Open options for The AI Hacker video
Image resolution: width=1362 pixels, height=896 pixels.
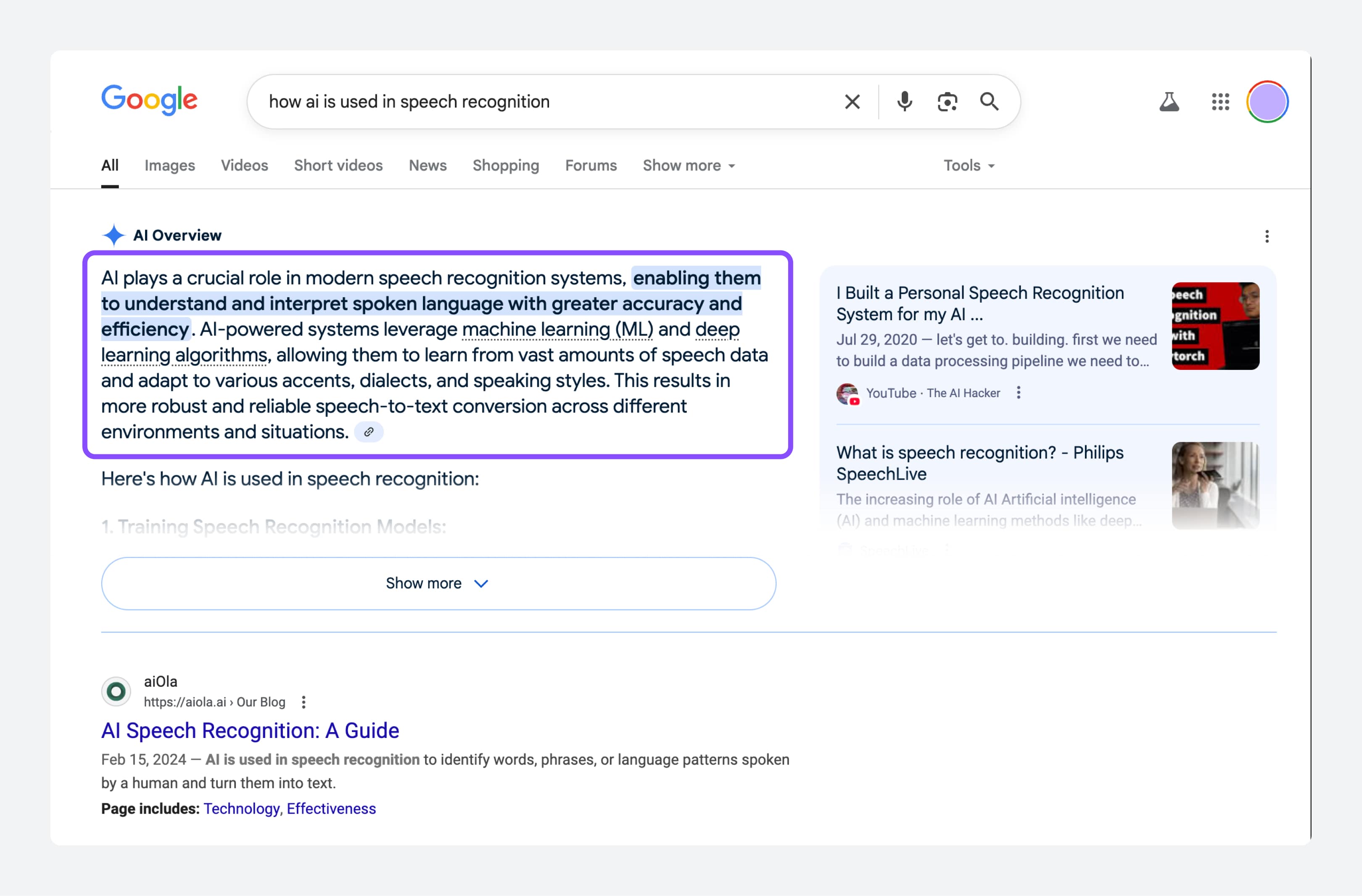[x=1018, y=393]
